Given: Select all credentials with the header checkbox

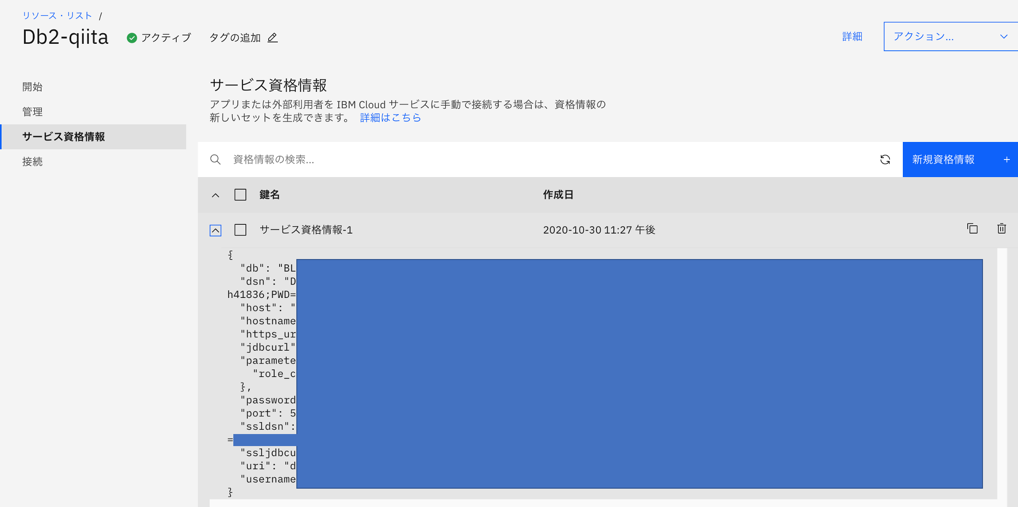Looking at the screenshot, I should 240,195.
